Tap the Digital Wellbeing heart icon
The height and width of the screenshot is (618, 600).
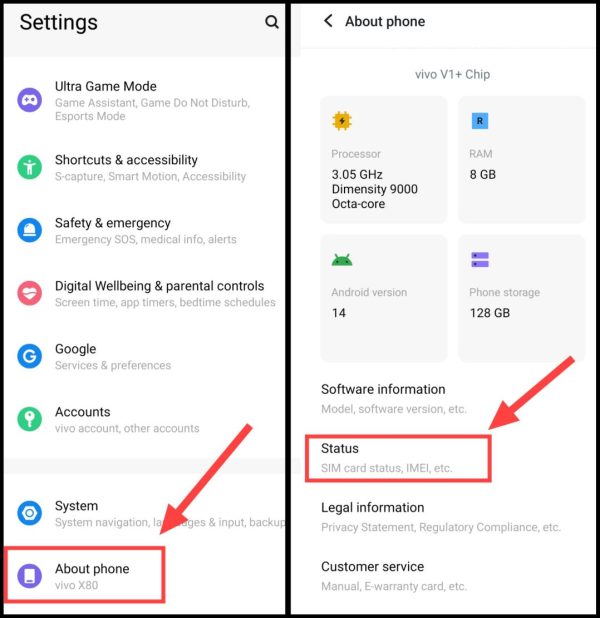tap(30, 293)
